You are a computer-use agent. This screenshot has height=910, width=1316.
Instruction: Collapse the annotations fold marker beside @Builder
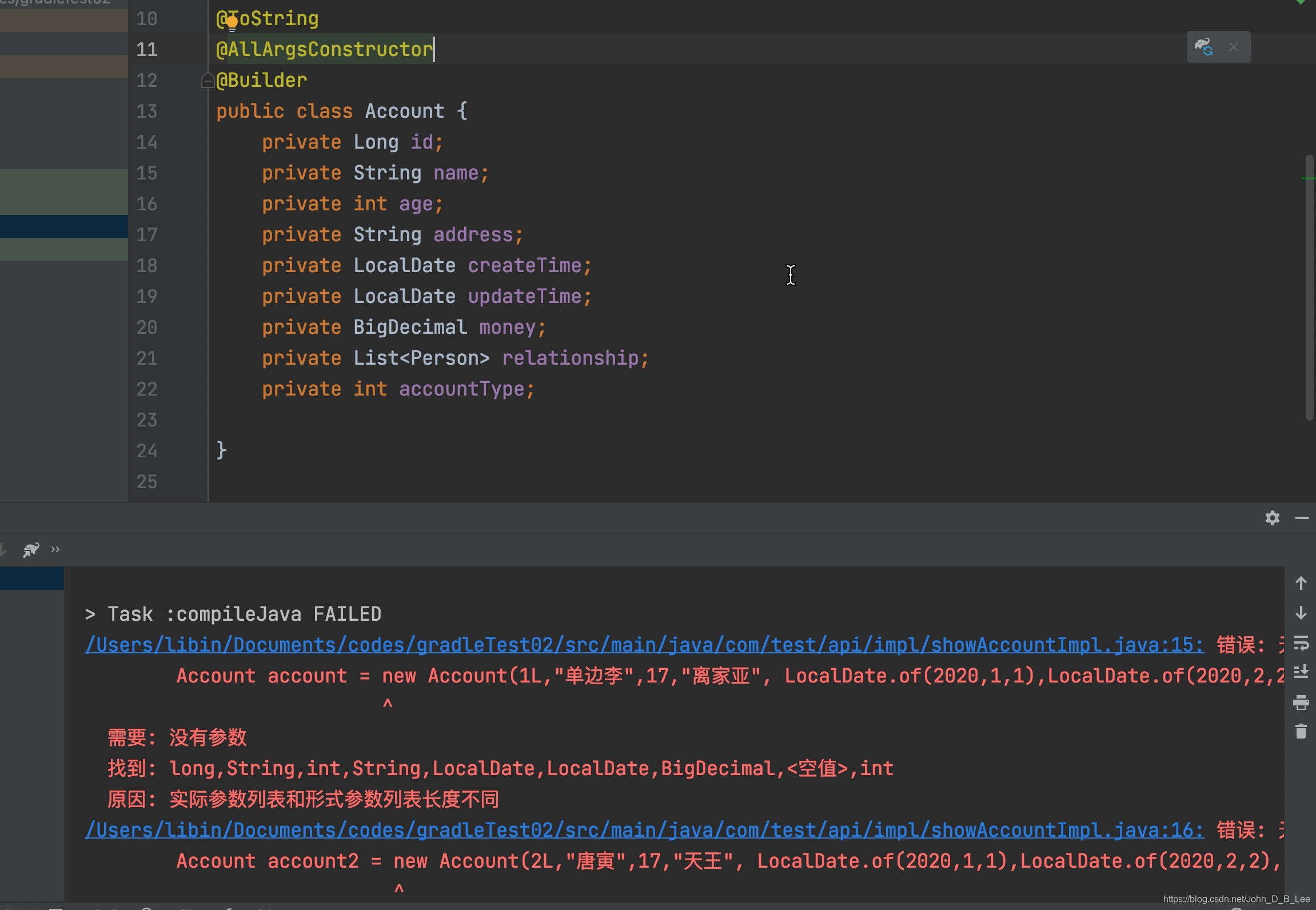click(208, 81)
